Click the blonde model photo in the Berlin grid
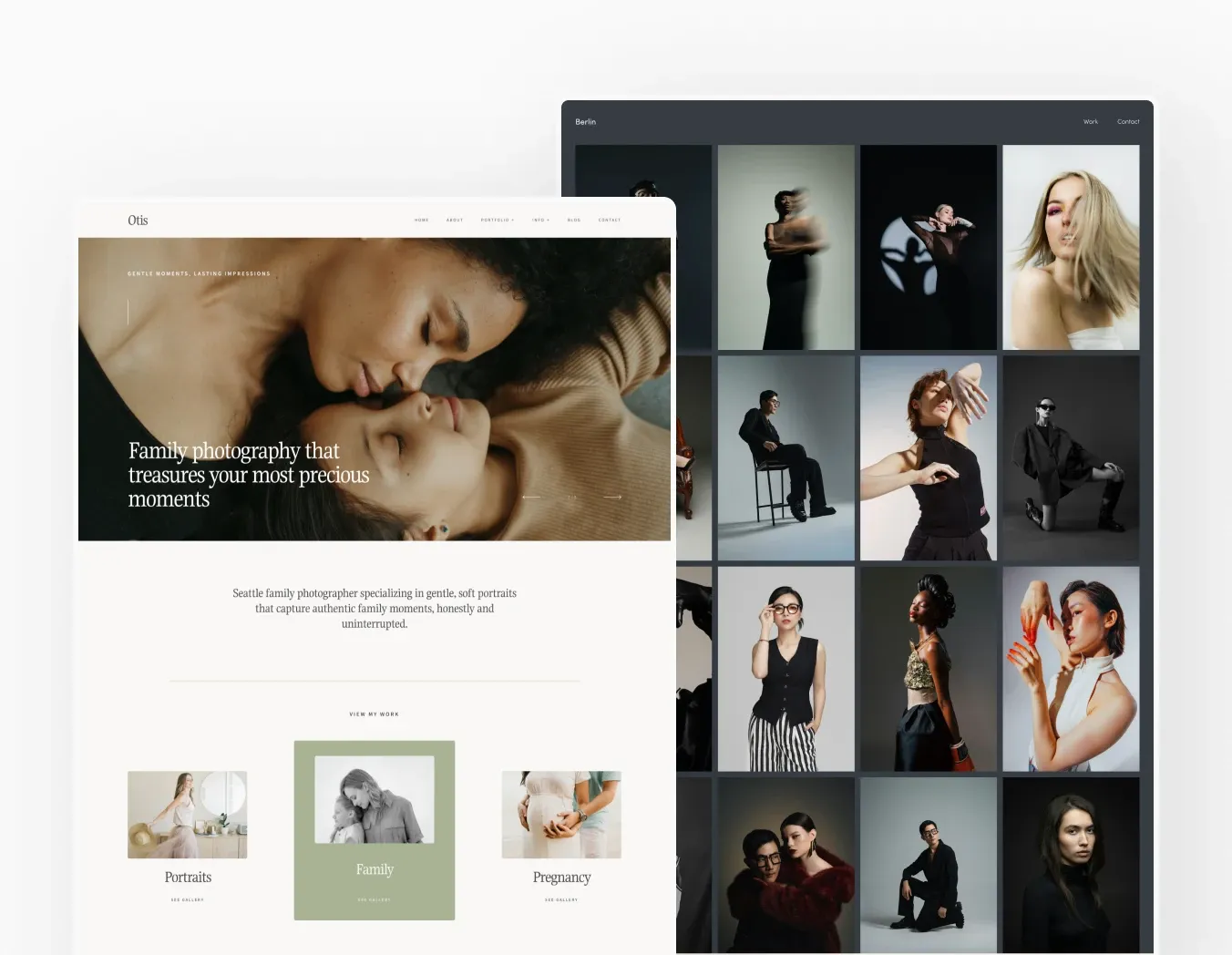Screen dimensions: 1232x955 click(x=1070, y=247)
